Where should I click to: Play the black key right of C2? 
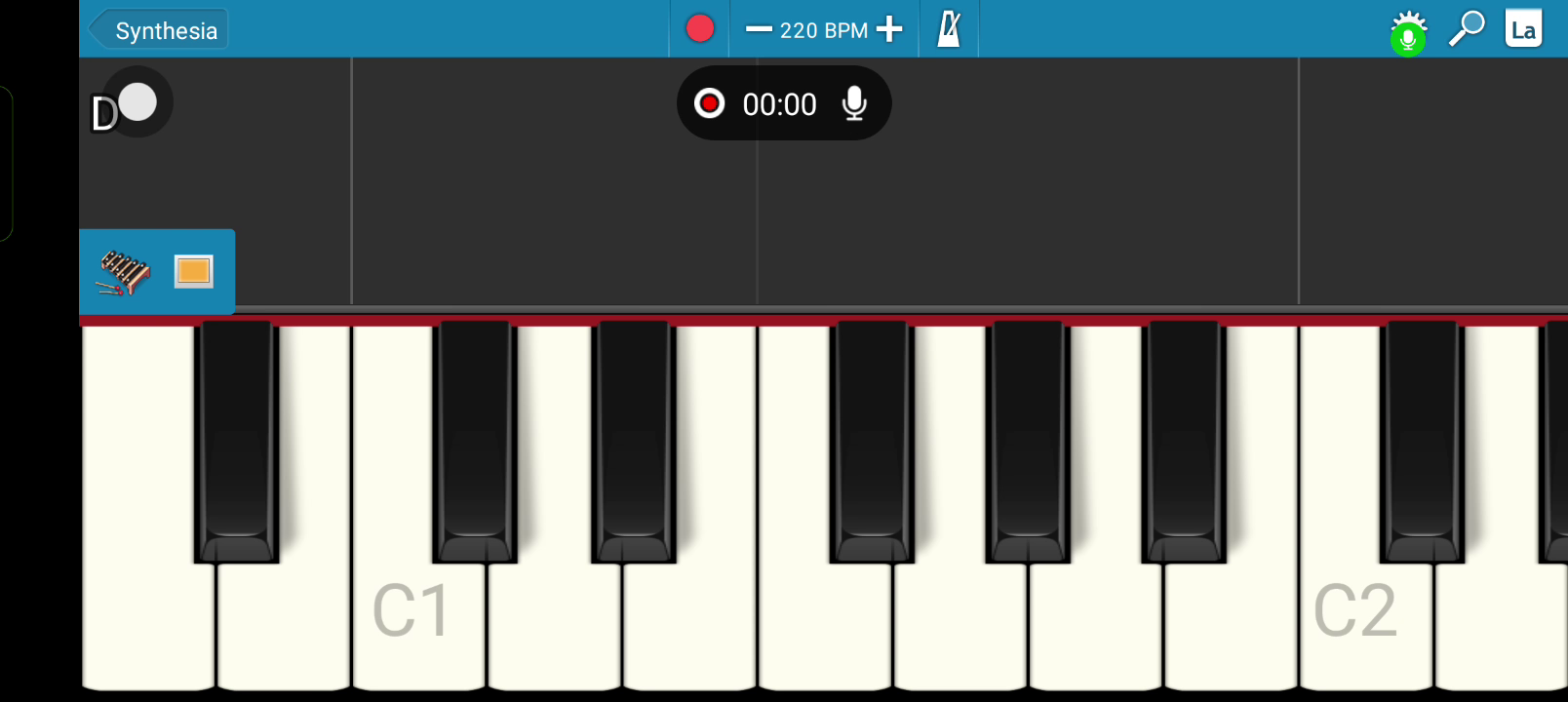point(1422,441)
